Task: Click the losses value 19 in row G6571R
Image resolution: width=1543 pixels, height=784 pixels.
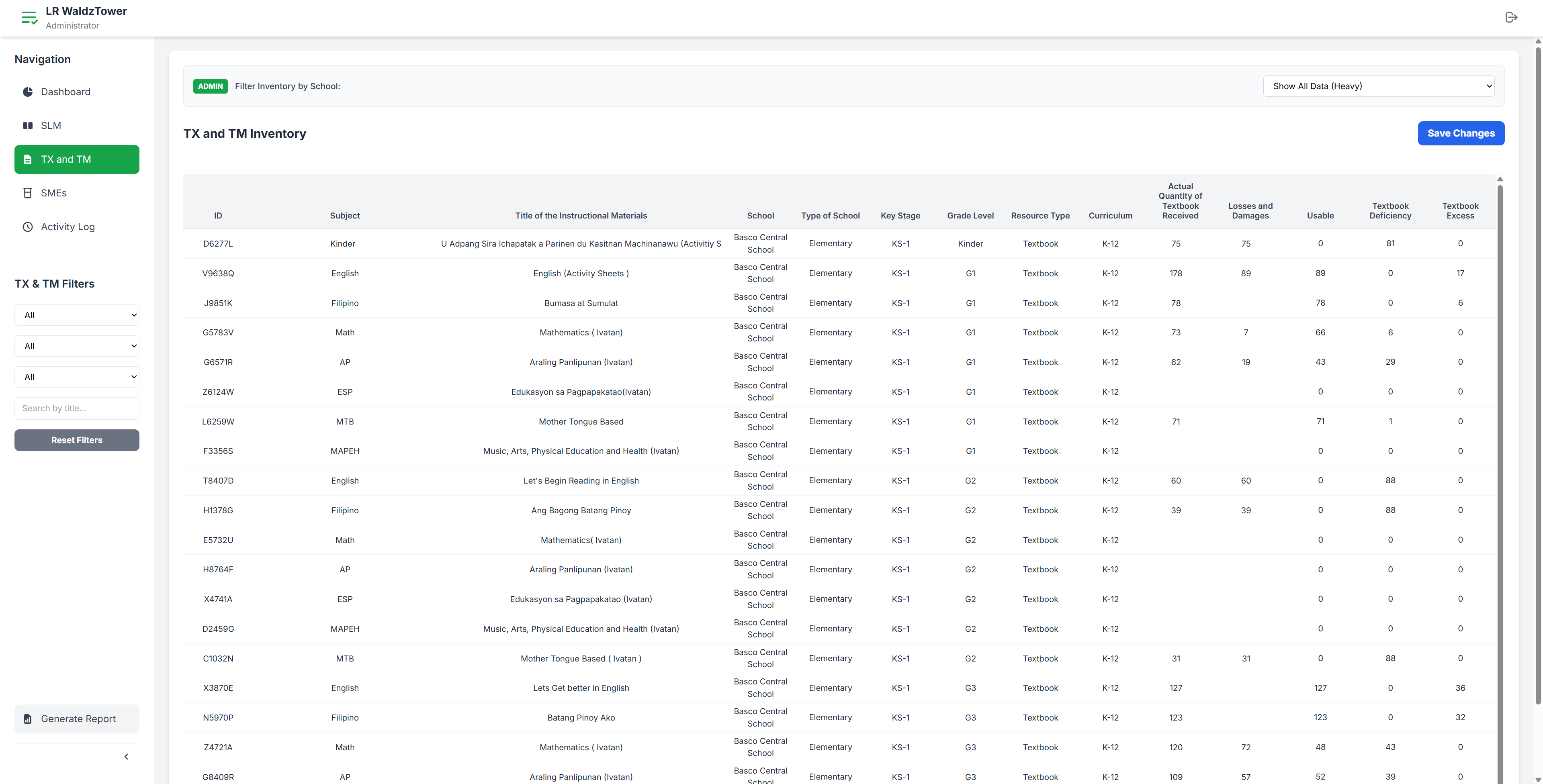Action: coord(1246,362)
